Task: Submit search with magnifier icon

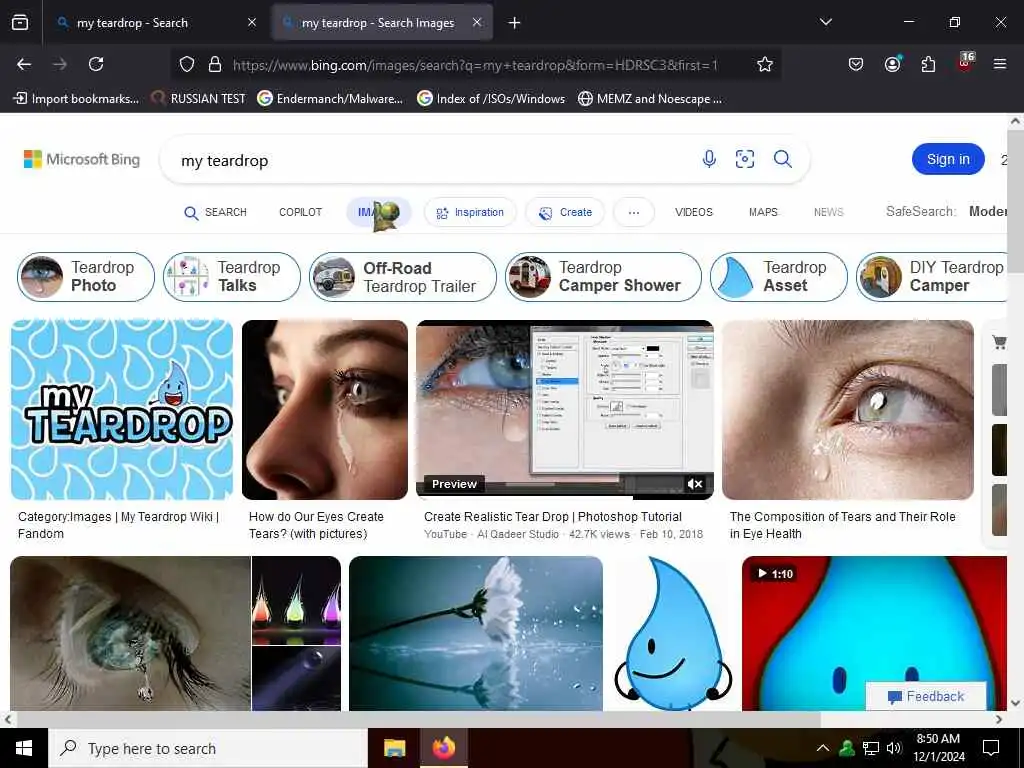Action: coord(782,159)
